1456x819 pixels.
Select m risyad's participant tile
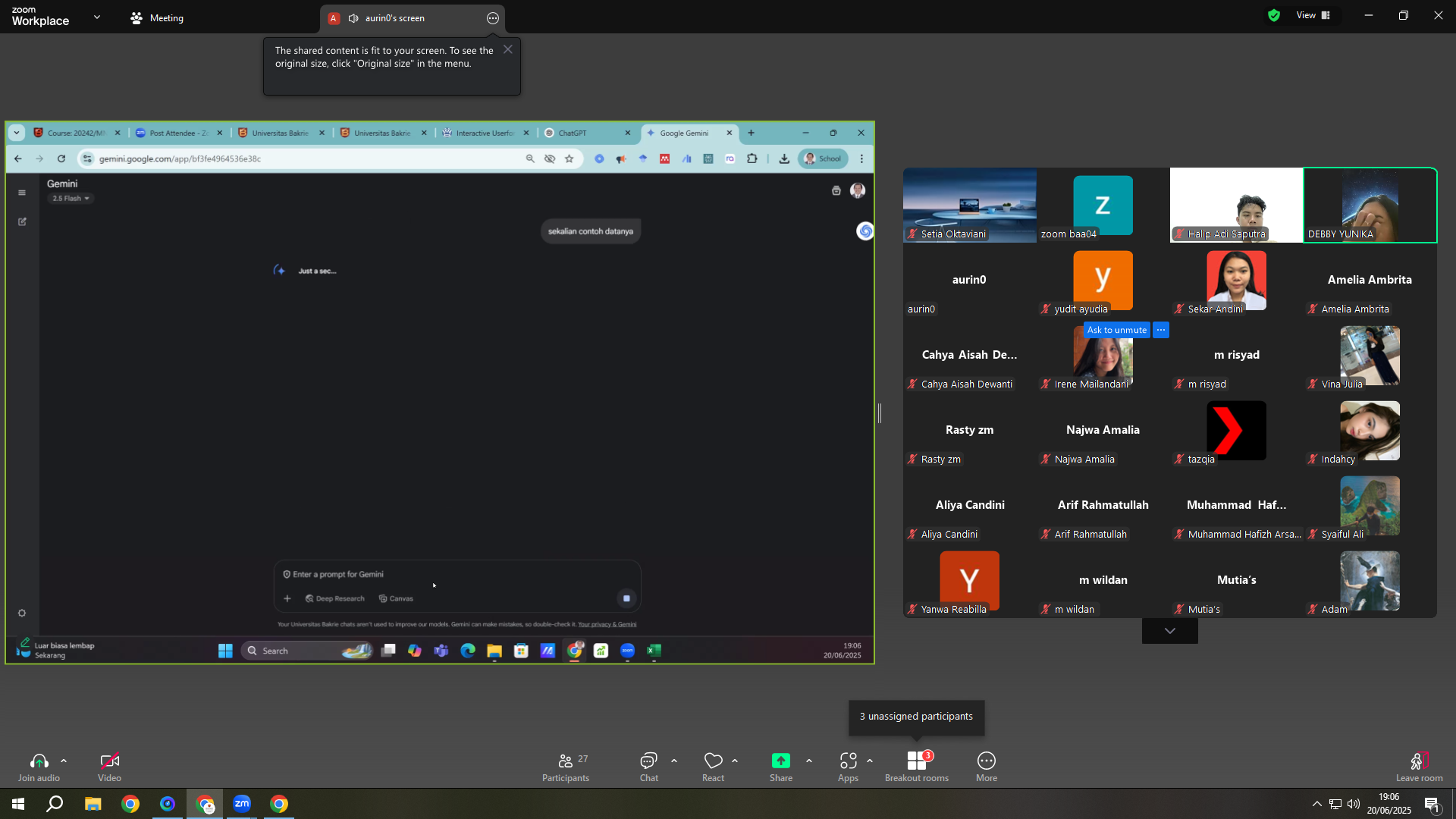(x=1236, y=355)
